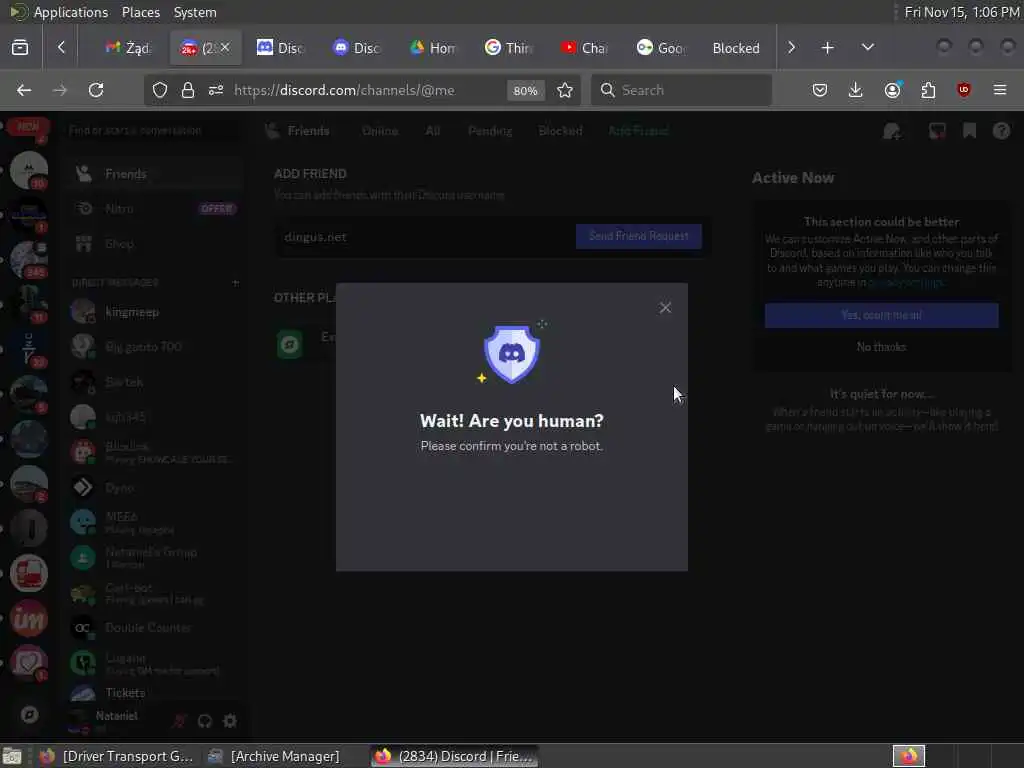1024x768 pixels.
Task: Click the 'No thanks' link
Action: [881, 347]
